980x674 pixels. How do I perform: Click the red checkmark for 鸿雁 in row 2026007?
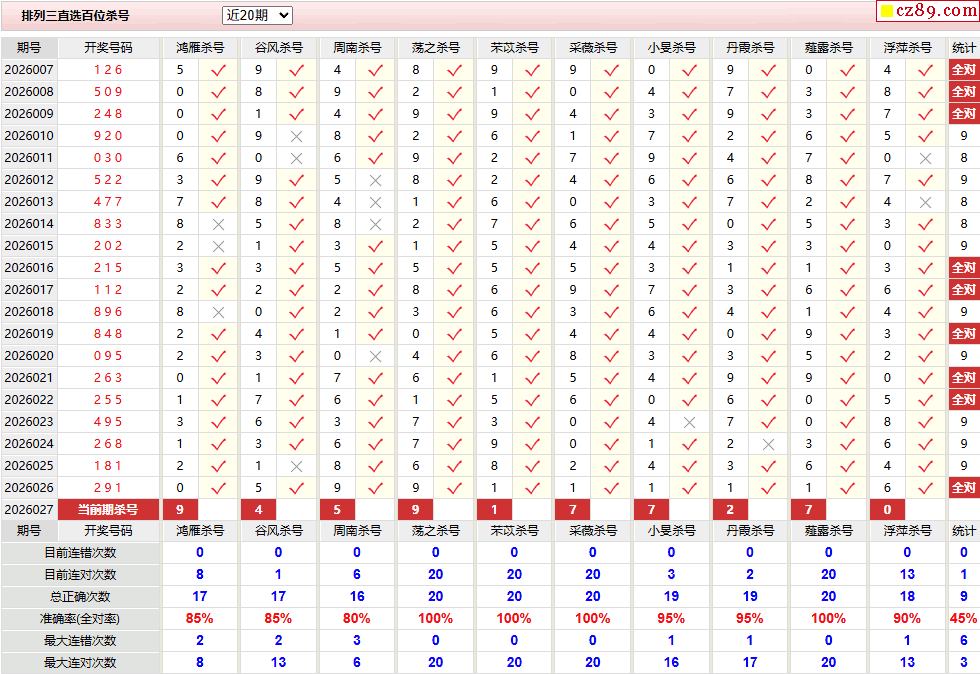[x=218, y=70]
